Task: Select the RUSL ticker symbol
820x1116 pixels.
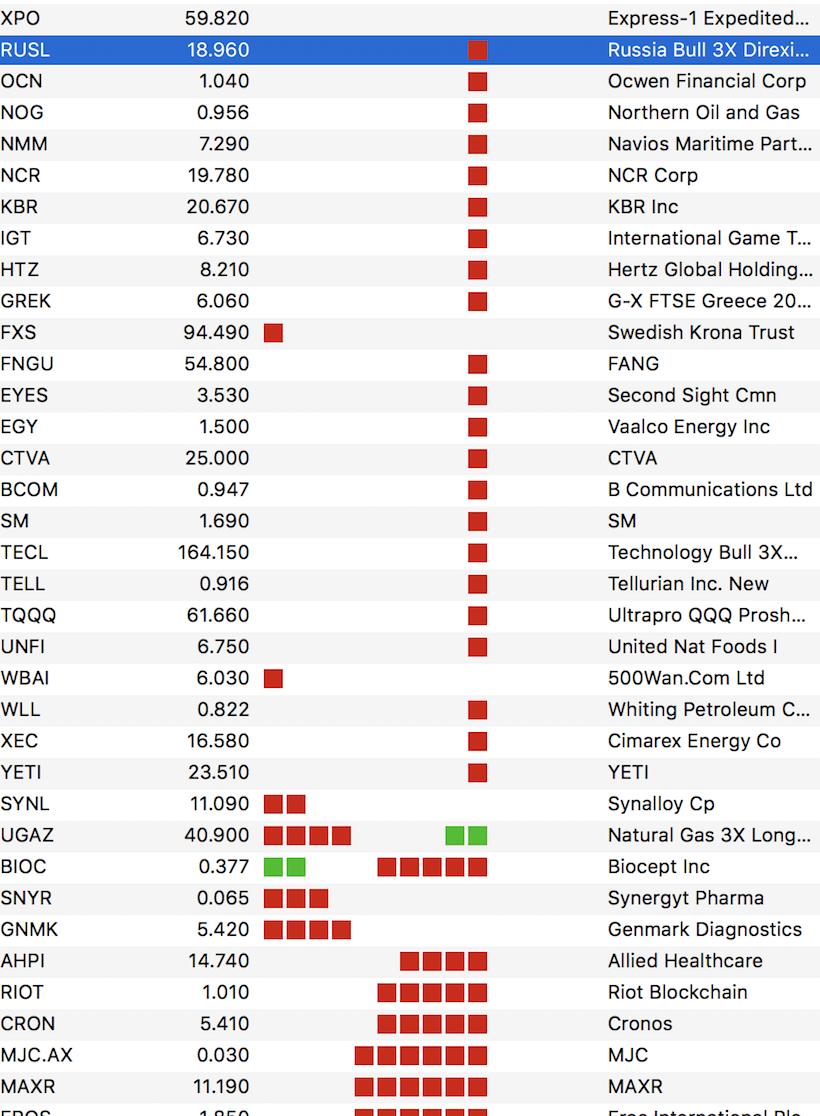Action: pos(25,50)
